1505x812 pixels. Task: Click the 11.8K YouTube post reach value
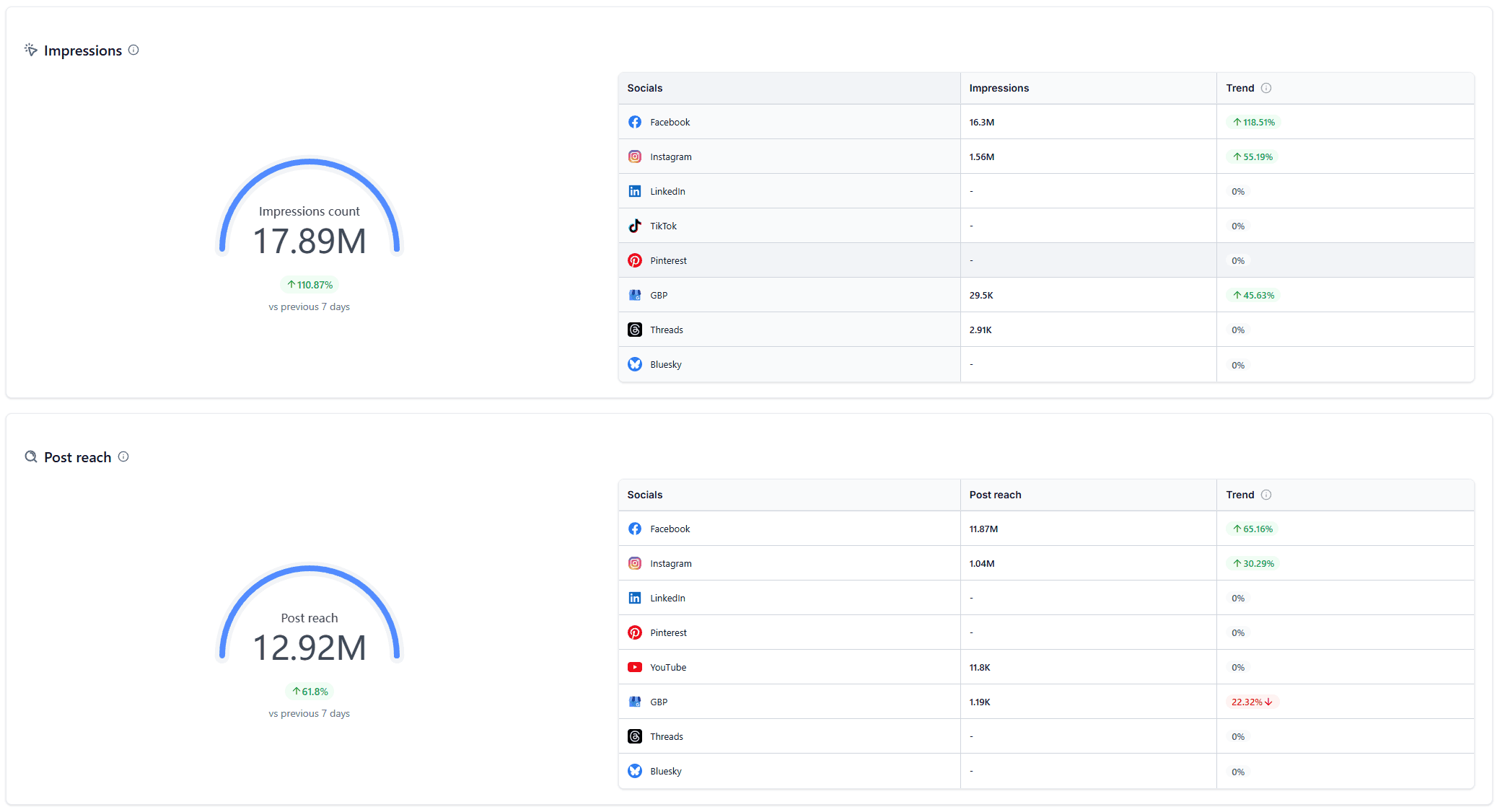(979, 668)
